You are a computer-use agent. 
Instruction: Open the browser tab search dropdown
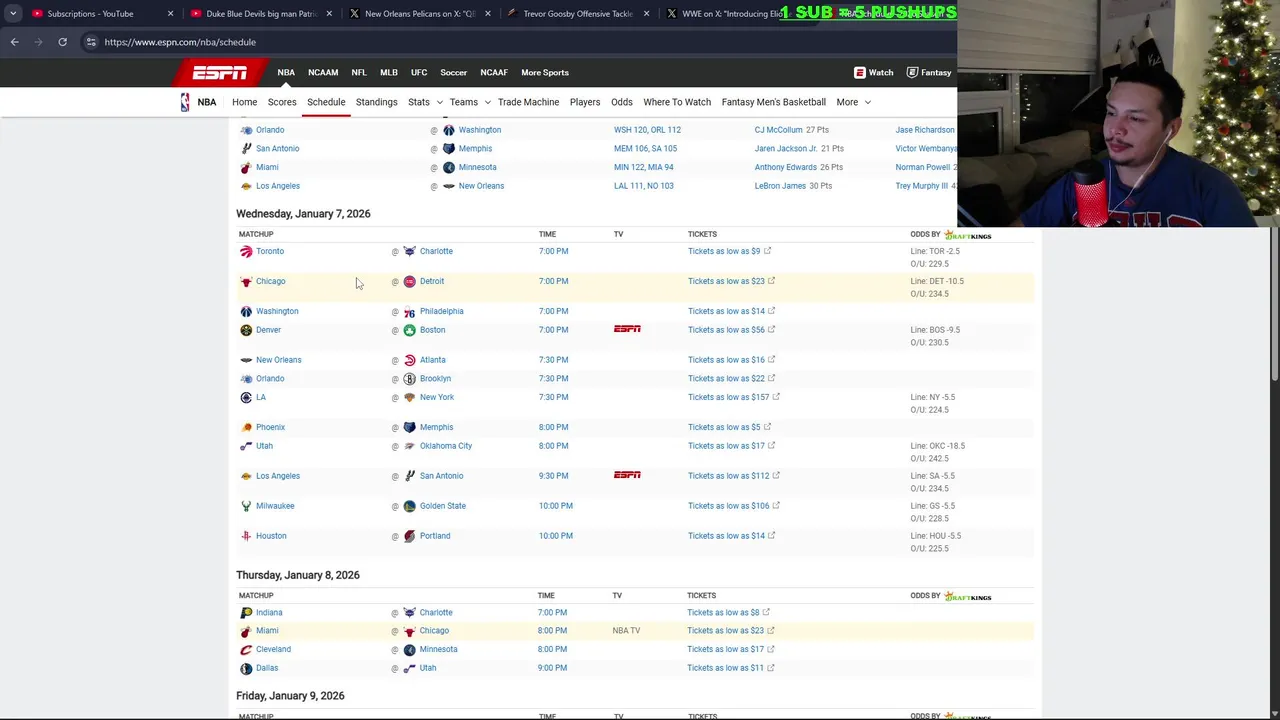point(13,14)
